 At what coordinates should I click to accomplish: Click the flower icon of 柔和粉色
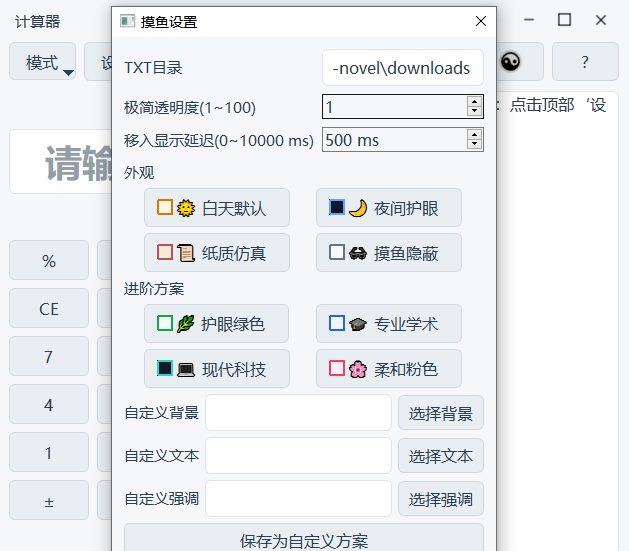point(358,369)
